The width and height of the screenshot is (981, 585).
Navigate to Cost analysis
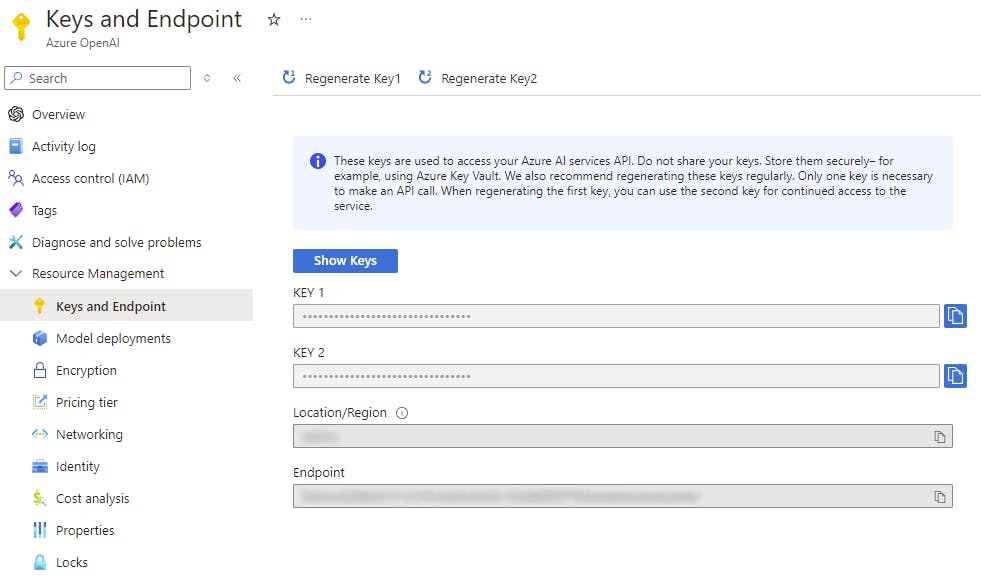pos(92,498)
